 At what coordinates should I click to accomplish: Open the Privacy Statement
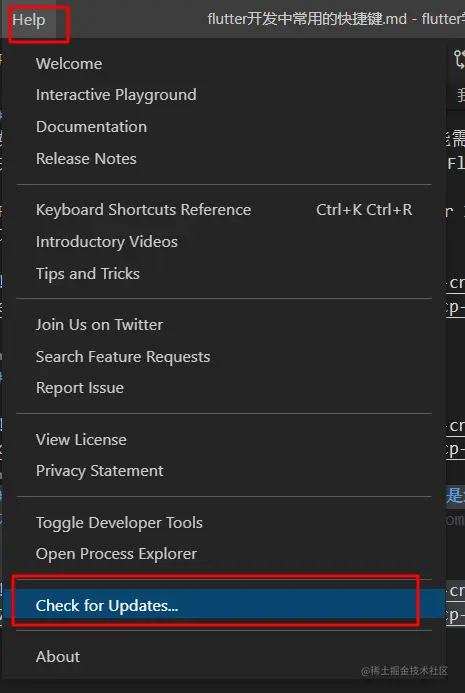pos(224,471)
